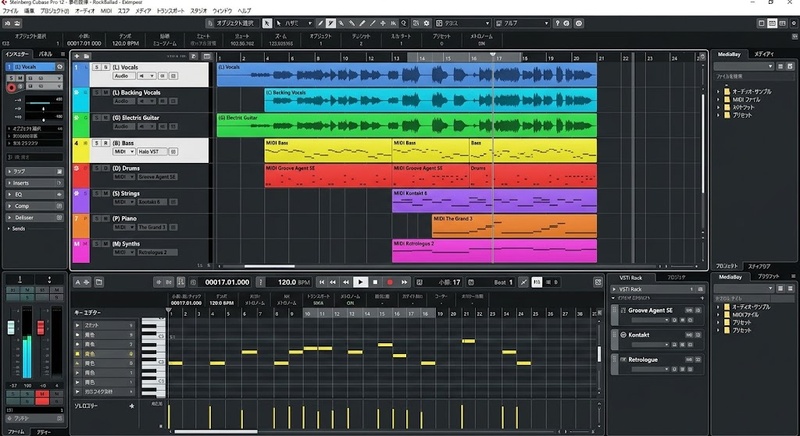
Task: Switch to the upper MediaBay tab
Action: pyautogui.click(x=730, y=54)
